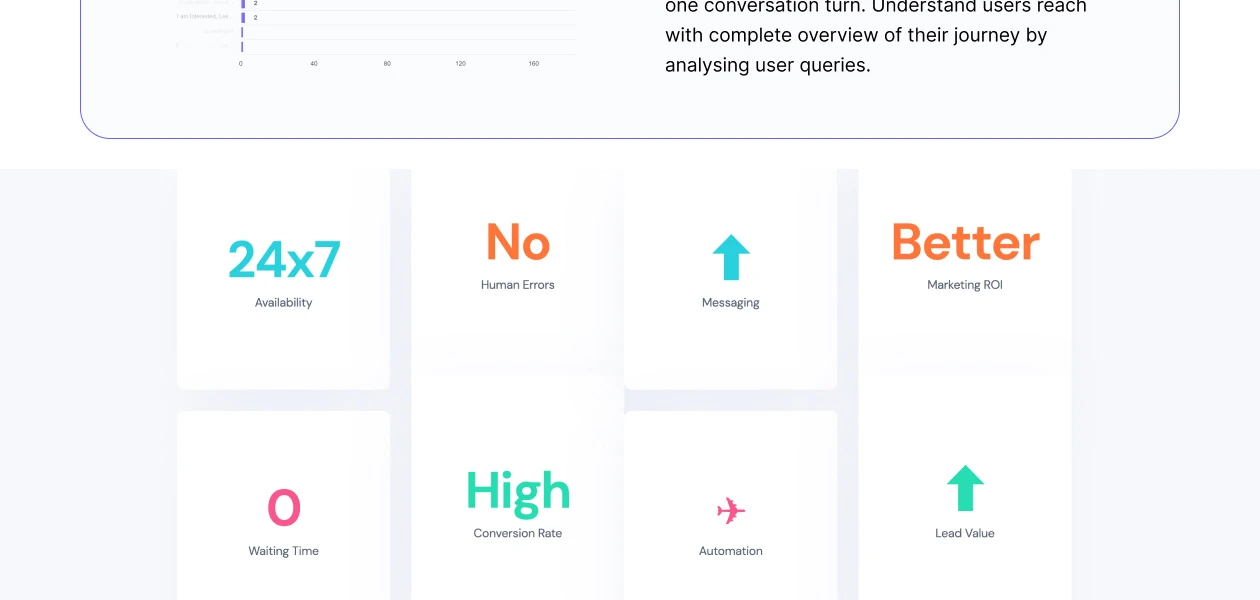Viewport: 1260px width, 600px height.
Task: Select the Human Errors label
Action: [518, 285]
